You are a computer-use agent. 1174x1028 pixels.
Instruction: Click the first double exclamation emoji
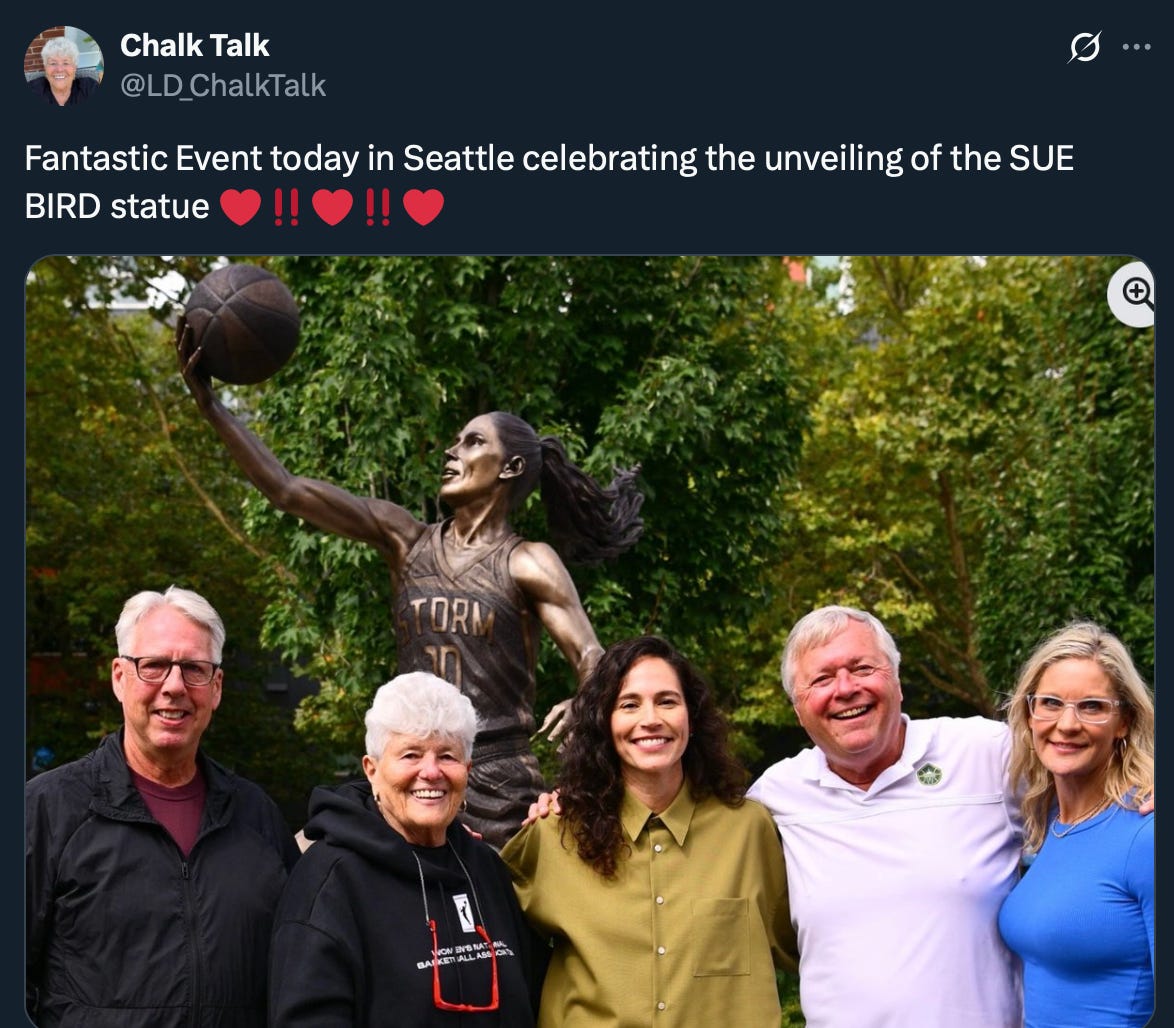(286, 207)
